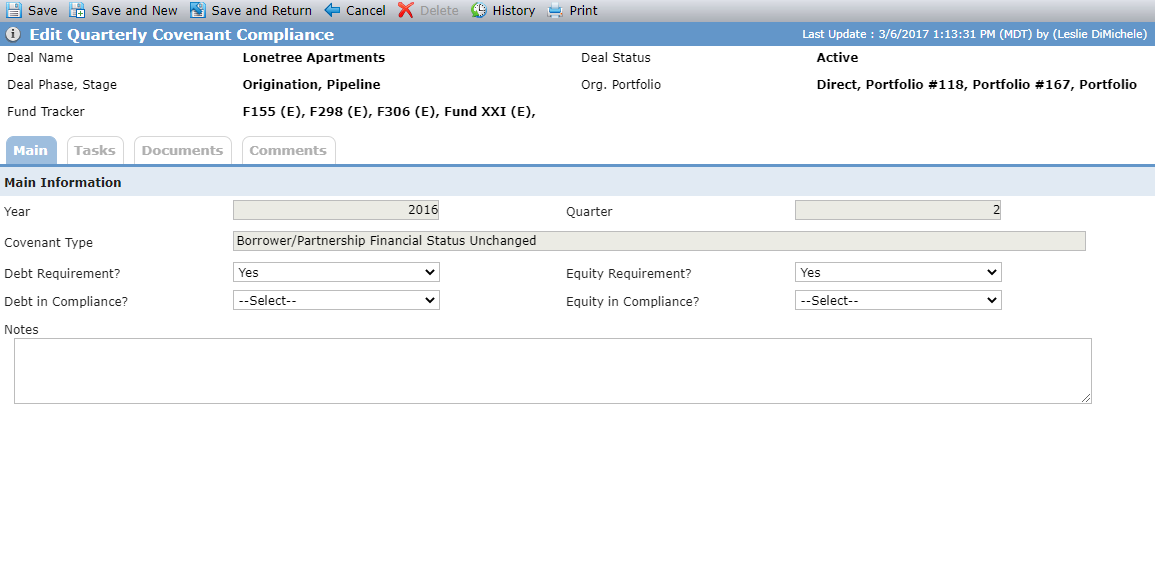
Task: Open the Tasks tab
Action: point(95,150)
